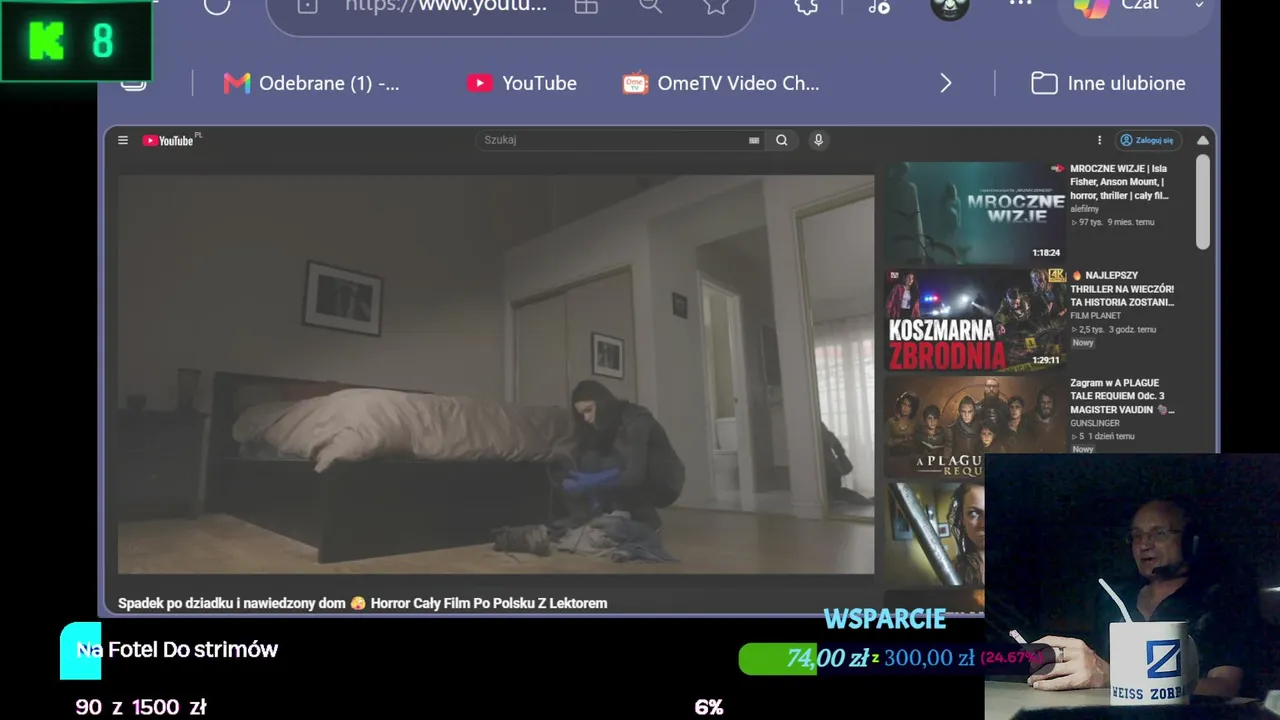This screenshot has width=1280, height=720.
Task: Click the YouTube page vertical scrollbar thumb
Action: click(1203, 202)
